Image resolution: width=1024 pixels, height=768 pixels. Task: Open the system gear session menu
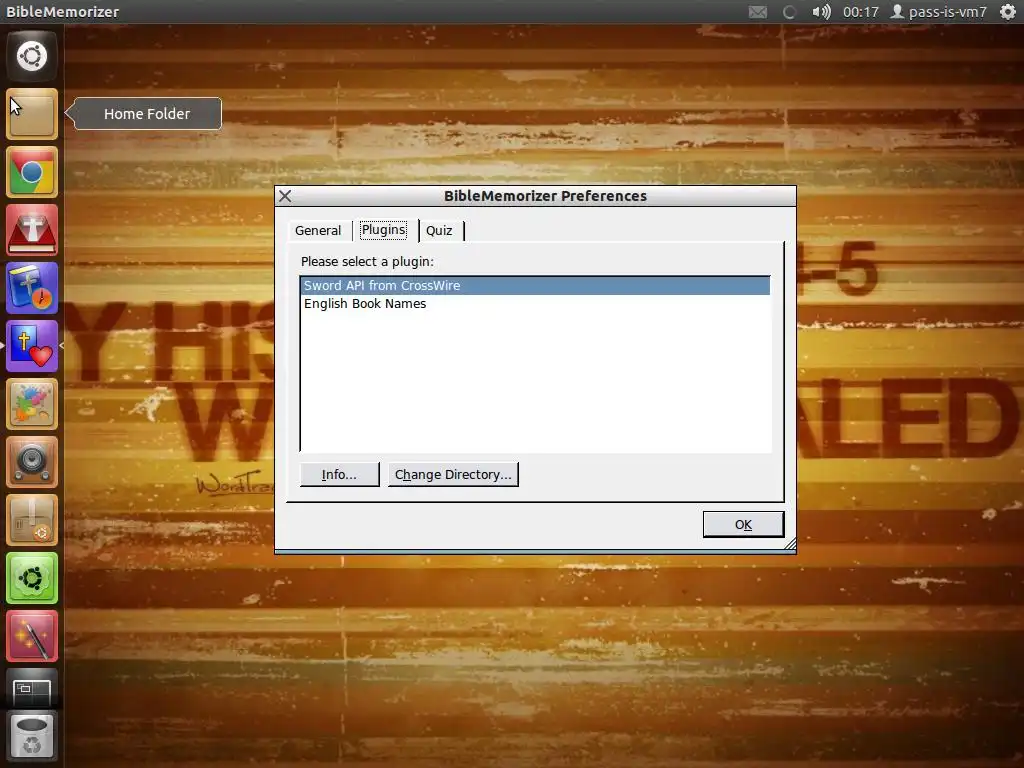pos(1008,12)
